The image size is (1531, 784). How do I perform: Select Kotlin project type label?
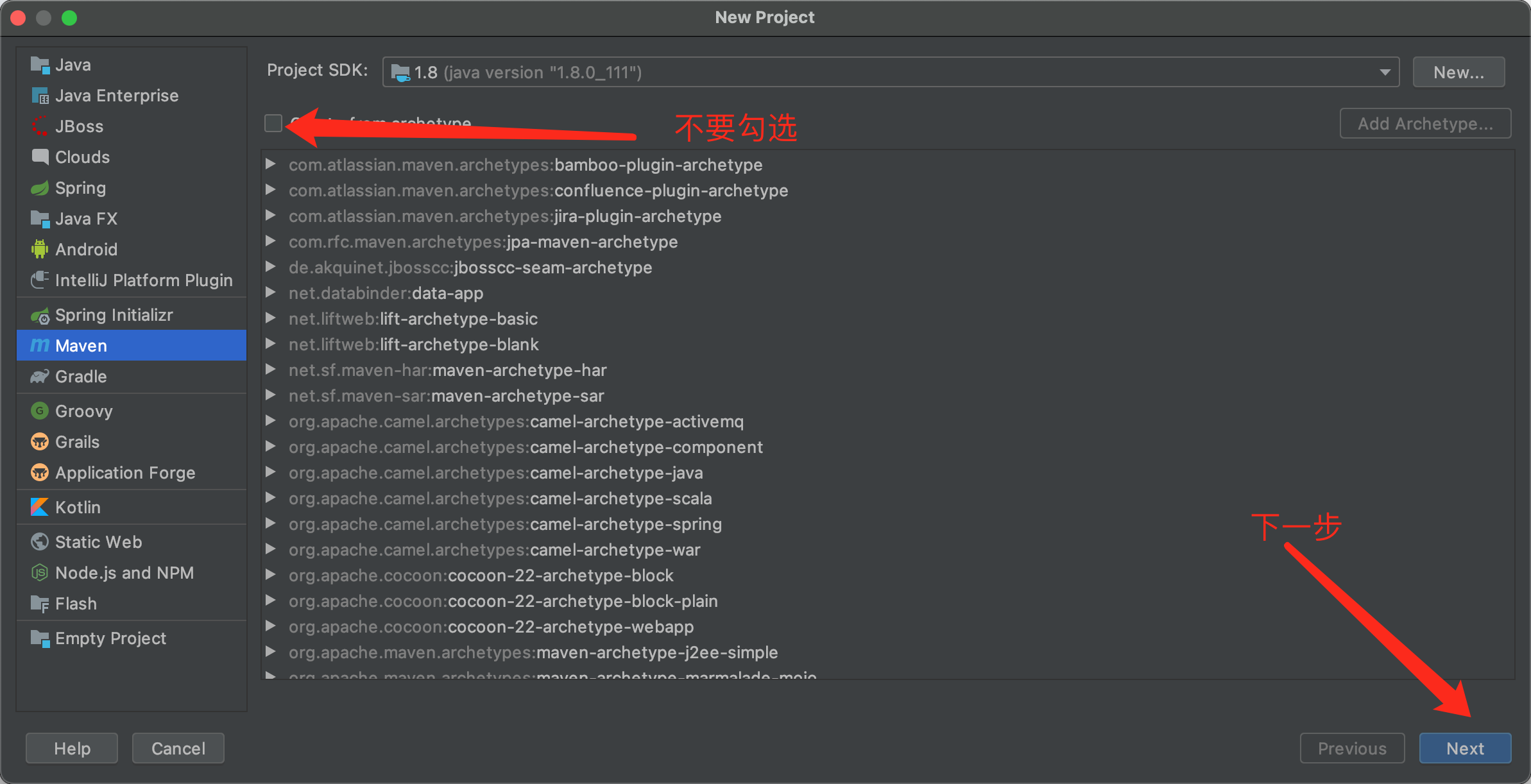[x=78, y=507]
